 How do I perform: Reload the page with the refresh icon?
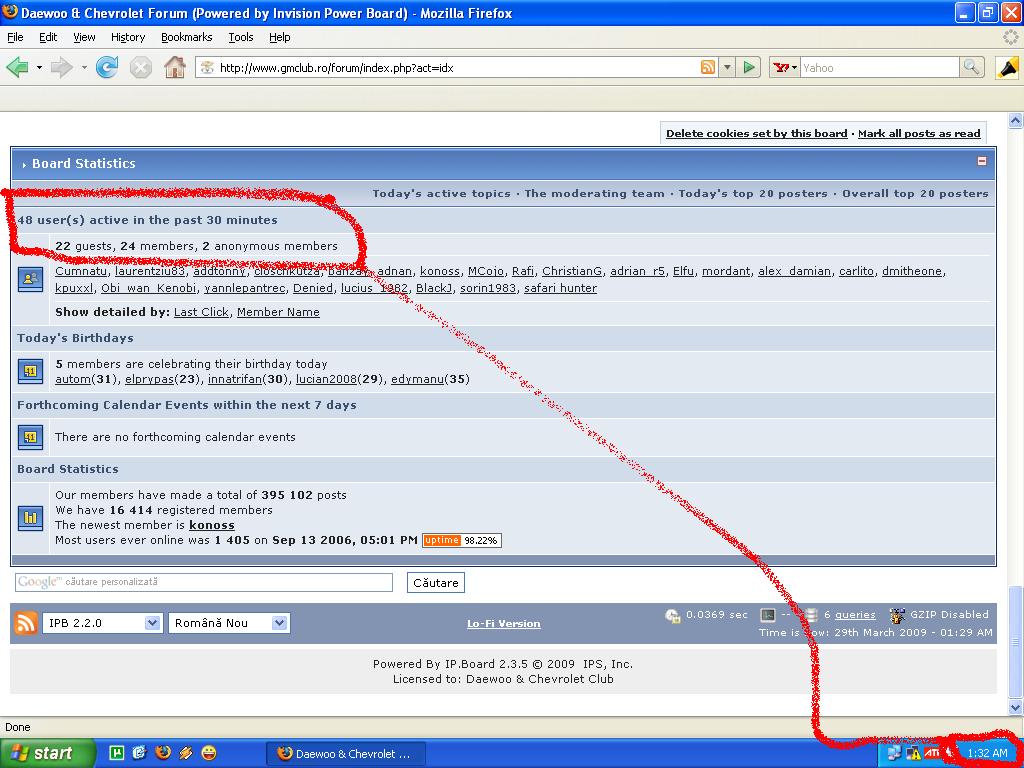coord(107,67)
